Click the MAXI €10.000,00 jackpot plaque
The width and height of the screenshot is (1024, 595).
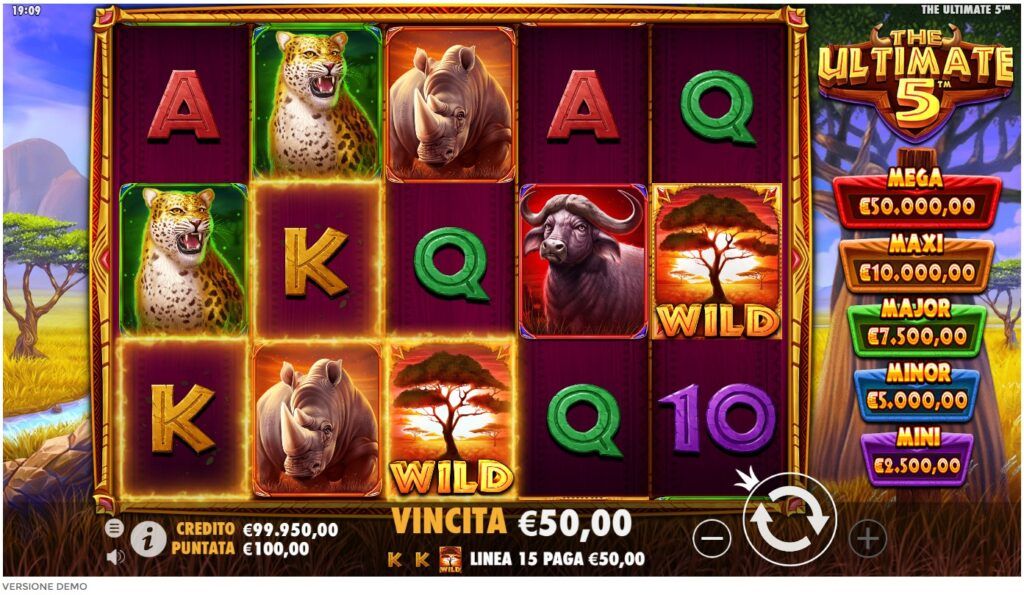916,264
